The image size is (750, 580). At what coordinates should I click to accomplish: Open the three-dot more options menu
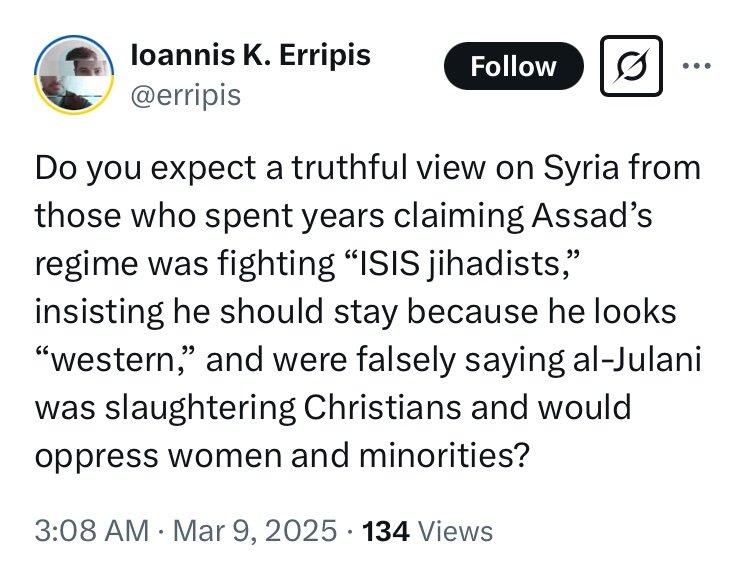(x=696, y=65)
